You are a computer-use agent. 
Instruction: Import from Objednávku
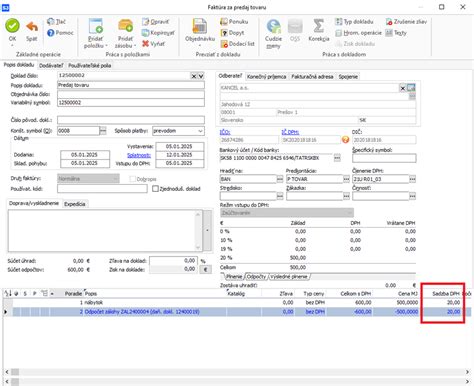point(200,32)
